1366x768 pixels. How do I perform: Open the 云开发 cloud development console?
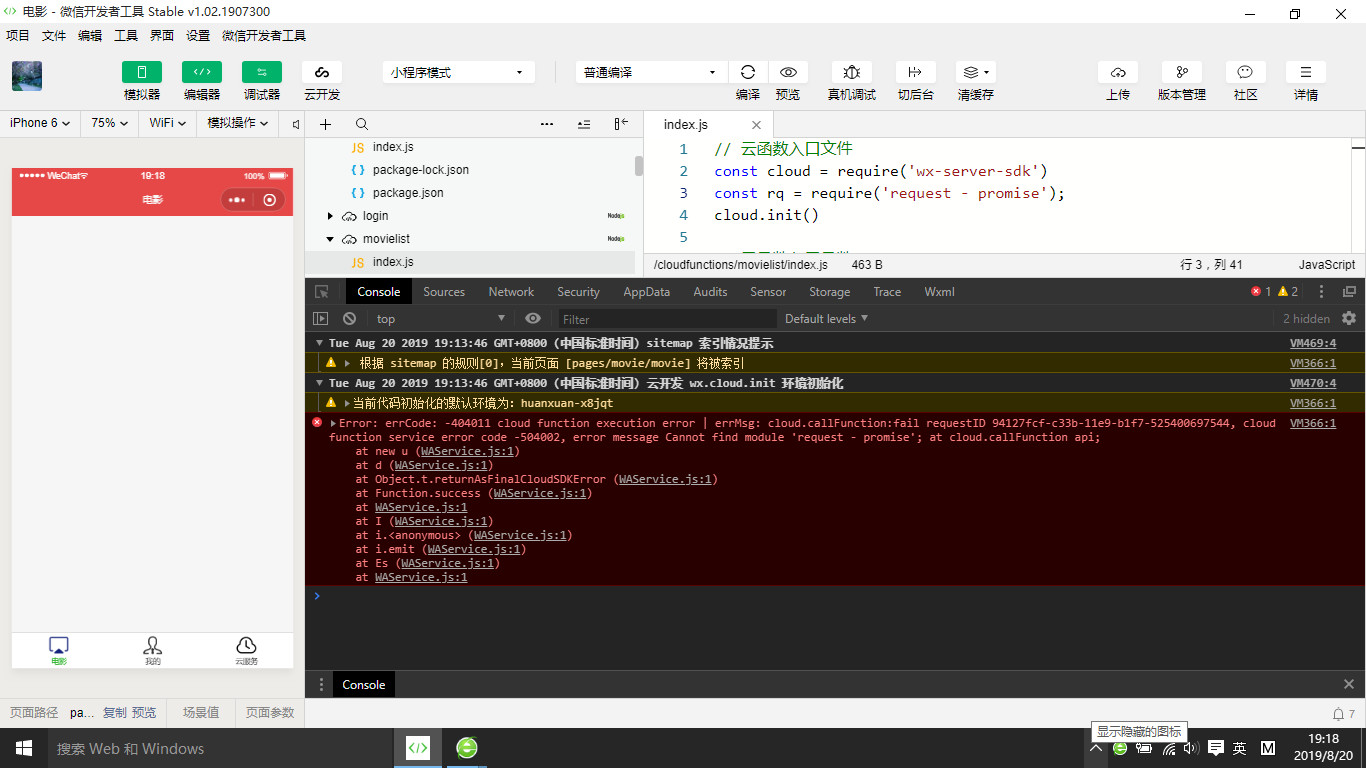322,72
